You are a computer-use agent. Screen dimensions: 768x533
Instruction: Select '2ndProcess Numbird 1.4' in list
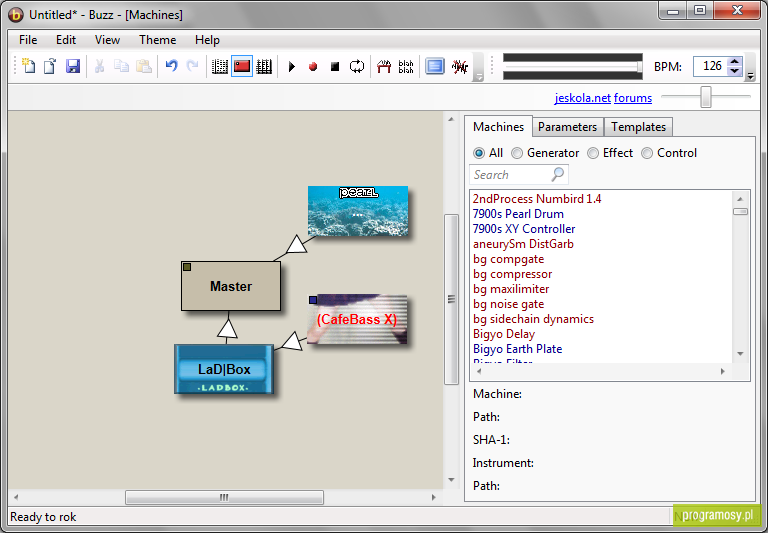(x=537, y=199)
